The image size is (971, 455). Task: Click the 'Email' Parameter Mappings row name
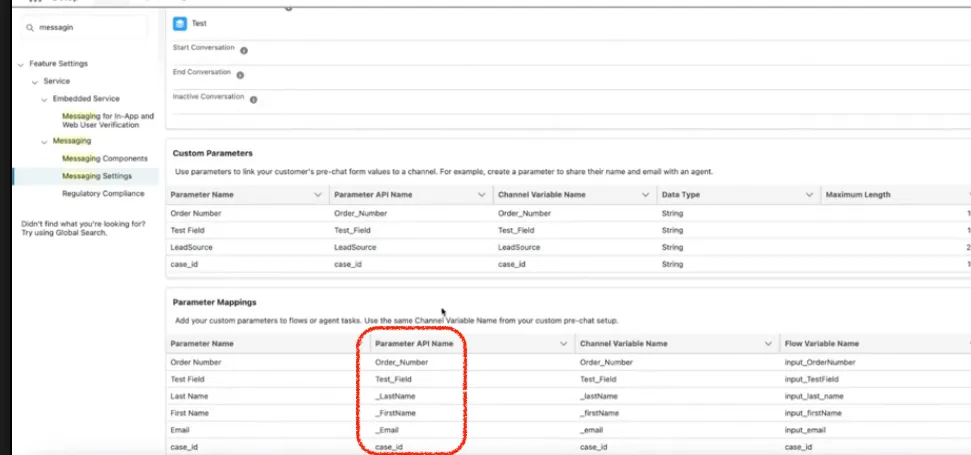point(180,430)
